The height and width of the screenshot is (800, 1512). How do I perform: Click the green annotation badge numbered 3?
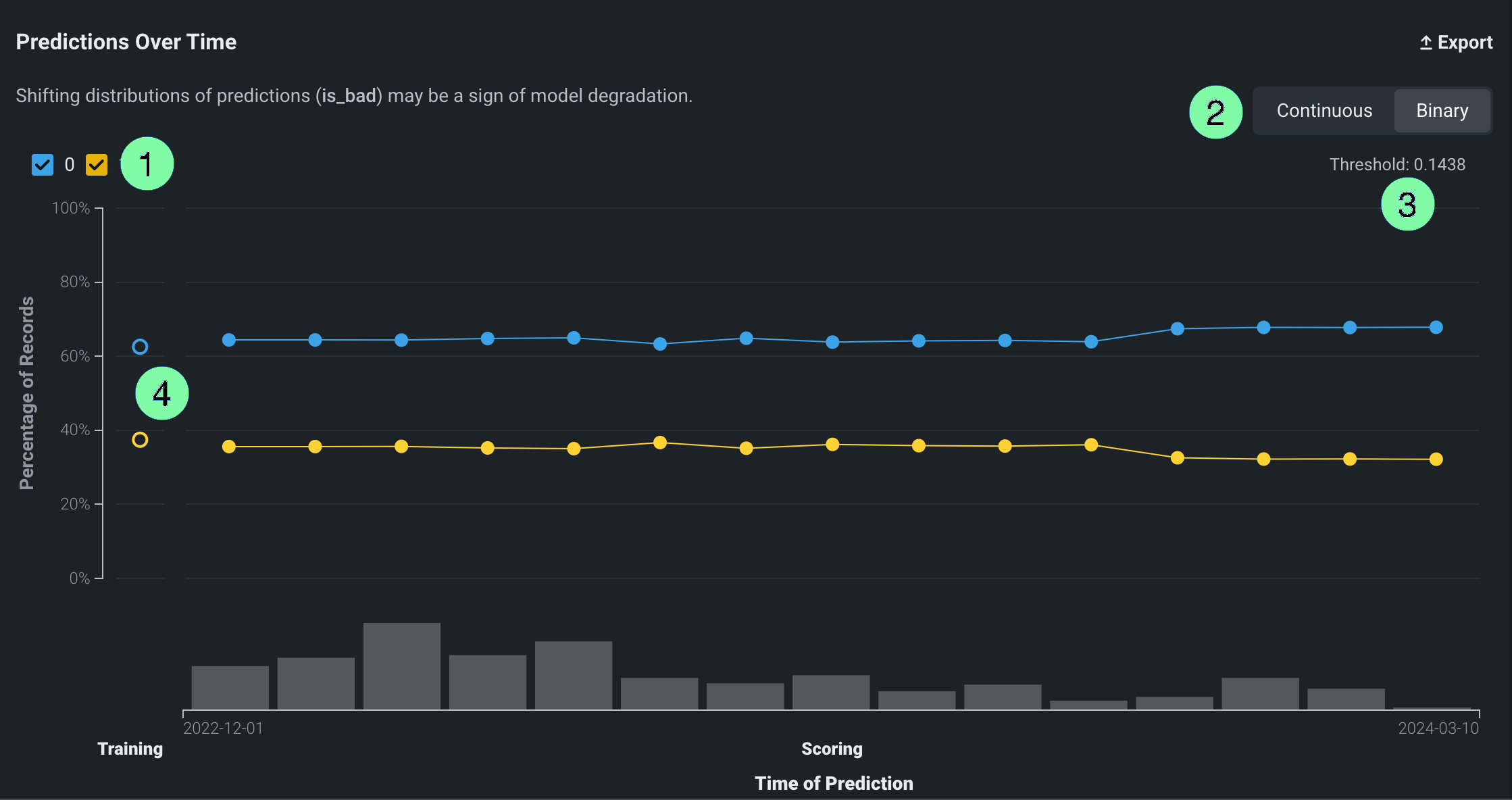coord(1407,204)
